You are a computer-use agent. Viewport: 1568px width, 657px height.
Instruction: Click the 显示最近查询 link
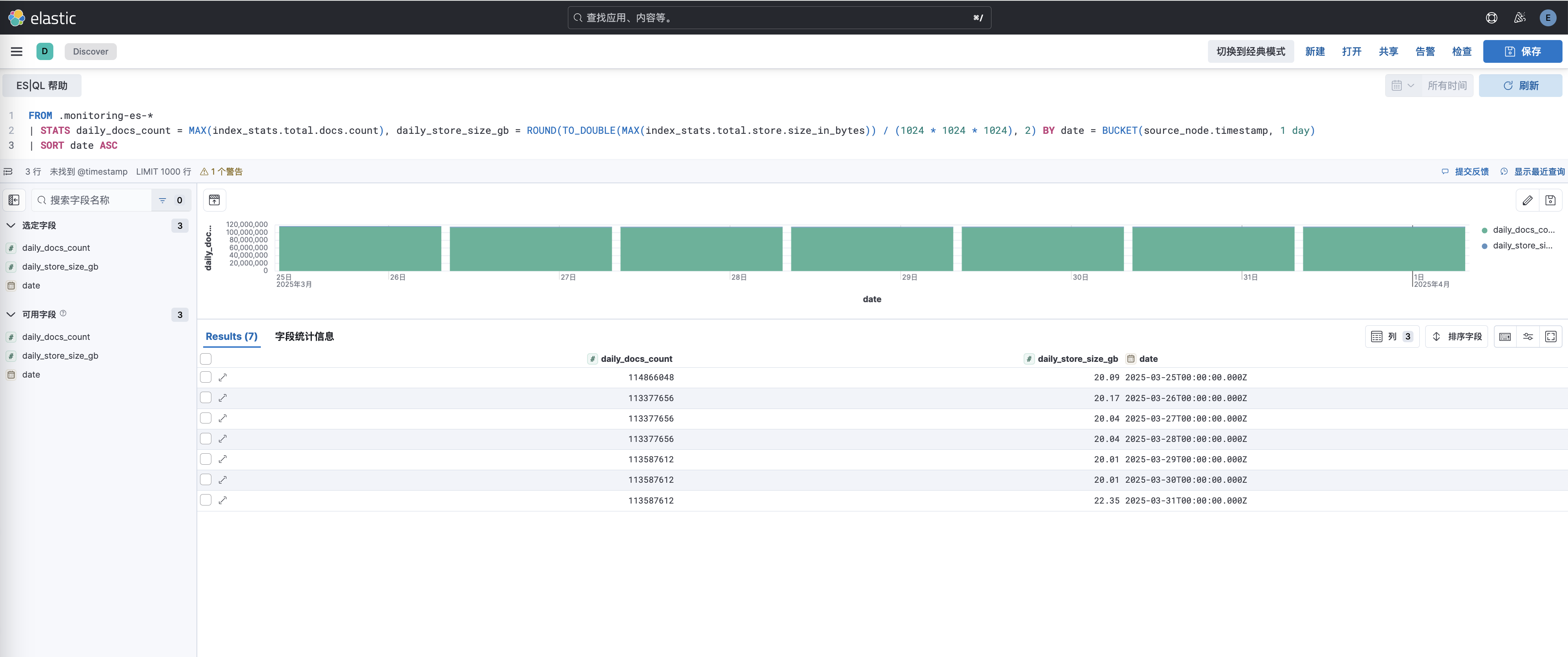point(1538,172)
